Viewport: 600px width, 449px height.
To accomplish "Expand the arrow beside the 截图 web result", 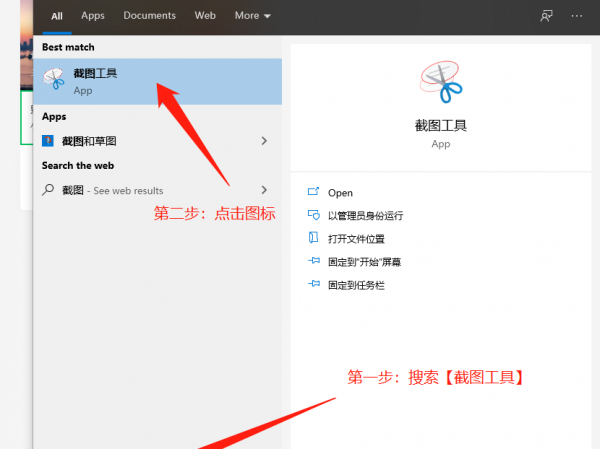I will tap(264, 190).
